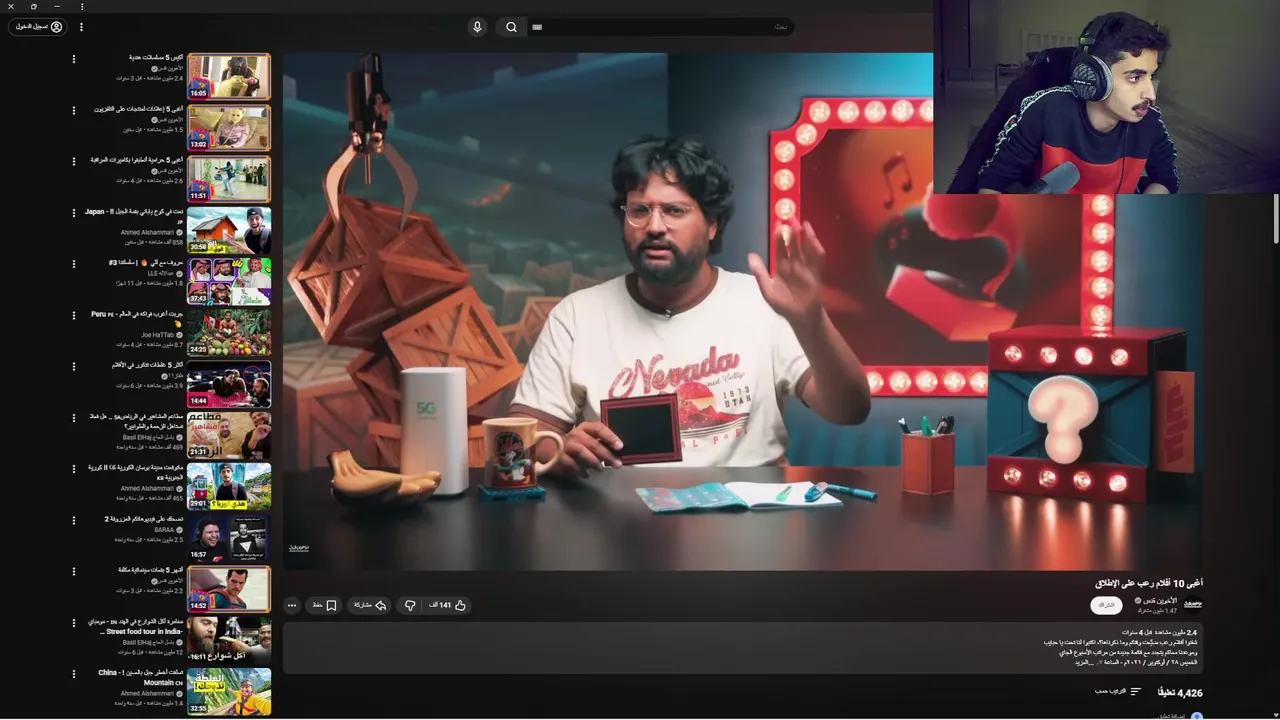Click the white Subscribe button
This screenshot has height=720, width=1280.
pos(1106,605)
